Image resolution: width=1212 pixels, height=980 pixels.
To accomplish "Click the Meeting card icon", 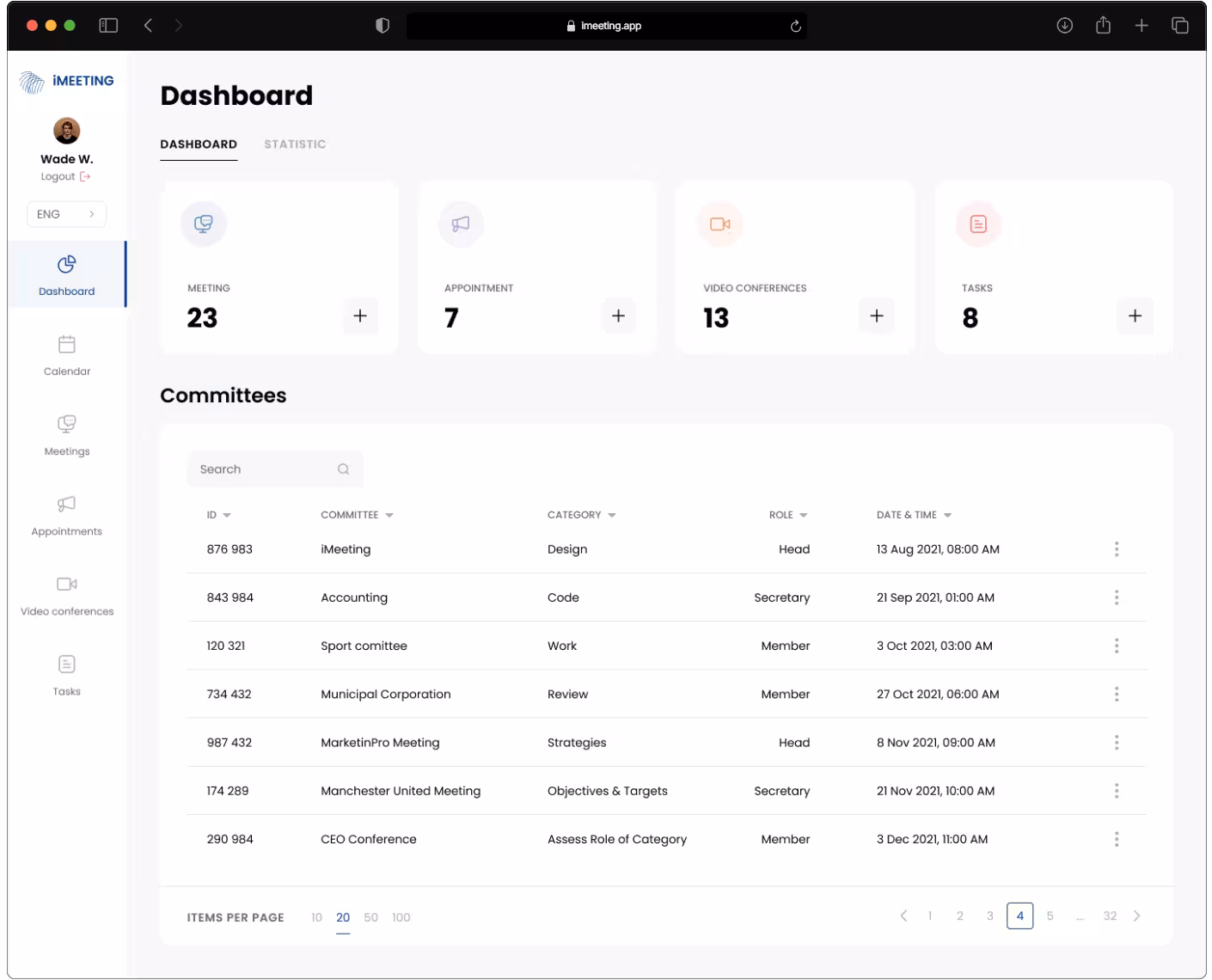I will point(204,224).
